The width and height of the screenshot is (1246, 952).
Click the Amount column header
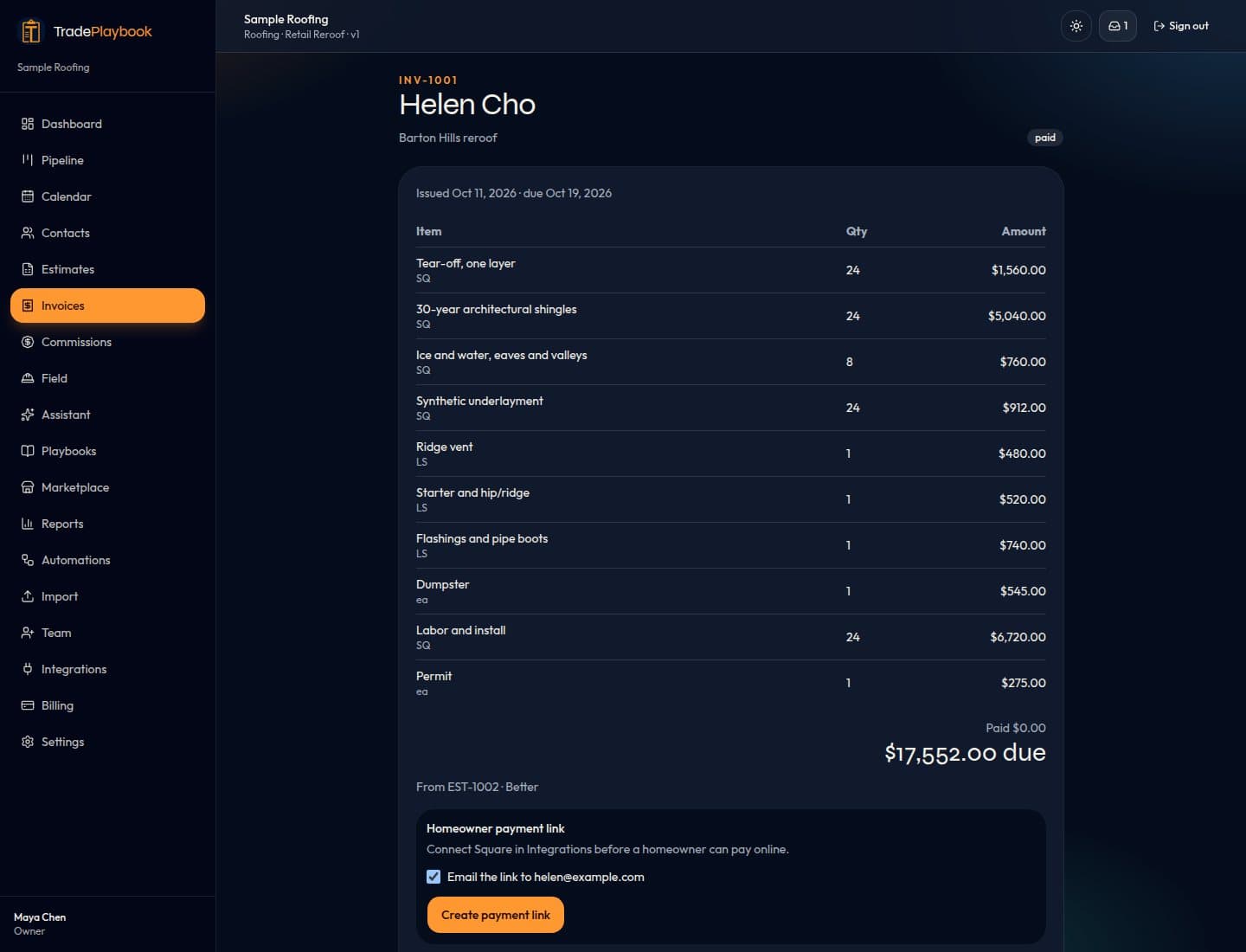pyautogui.click(x=1024, y=231)
